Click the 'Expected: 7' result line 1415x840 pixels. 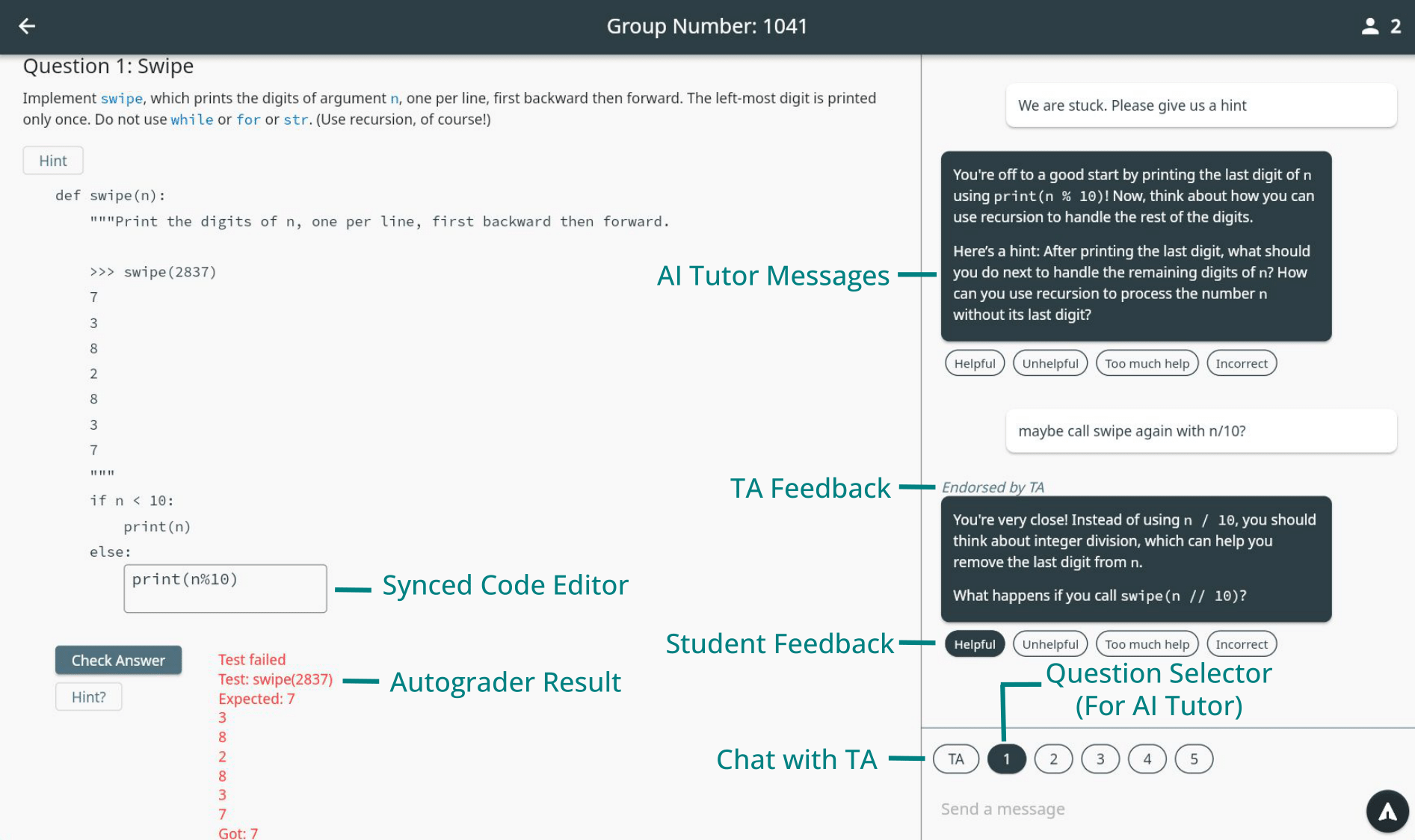256,699
